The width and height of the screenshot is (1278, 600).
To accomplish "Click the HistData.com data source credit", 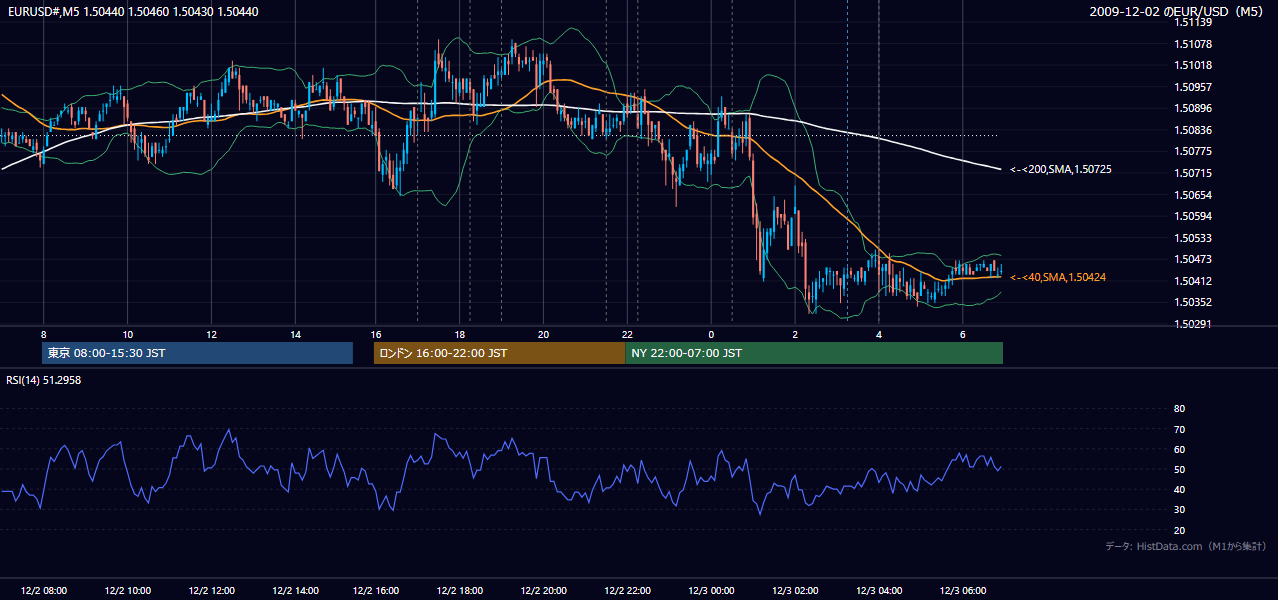I will tap(1186, 546).
